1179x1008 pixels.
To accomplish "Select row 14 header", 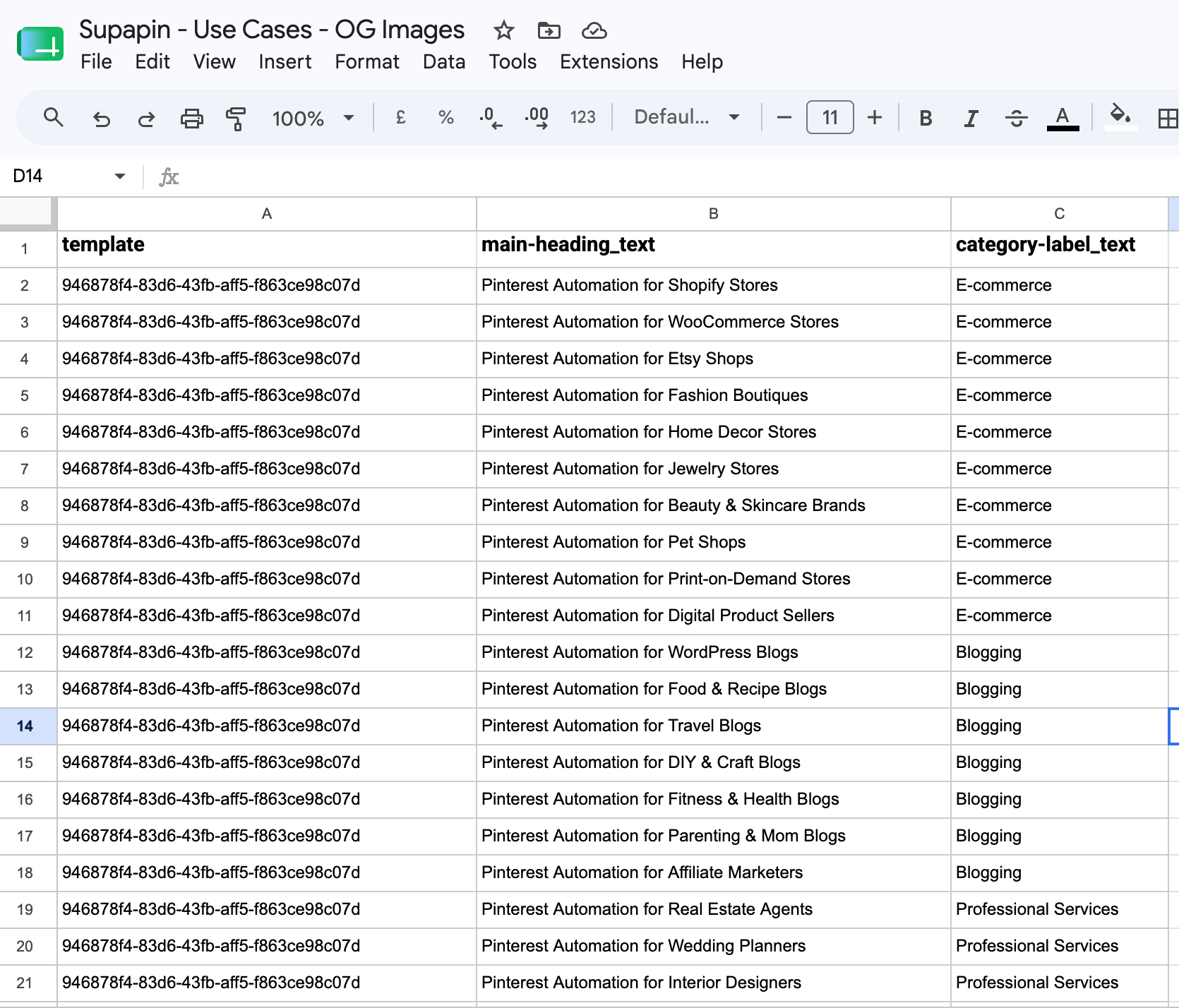I will pos(28,726).
